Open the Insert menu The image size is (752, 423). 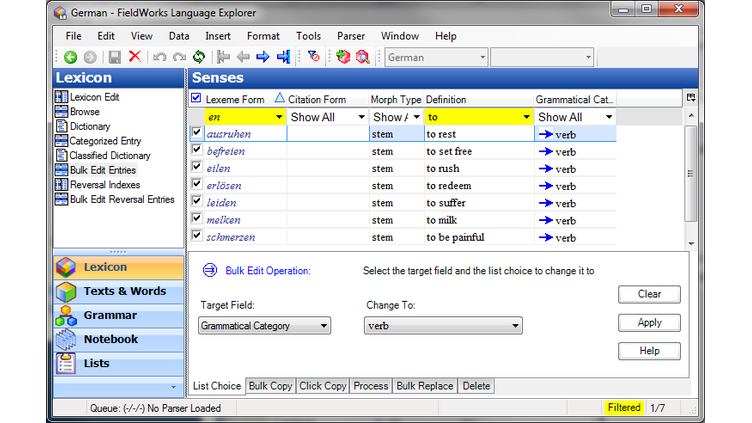click(218, 36)
